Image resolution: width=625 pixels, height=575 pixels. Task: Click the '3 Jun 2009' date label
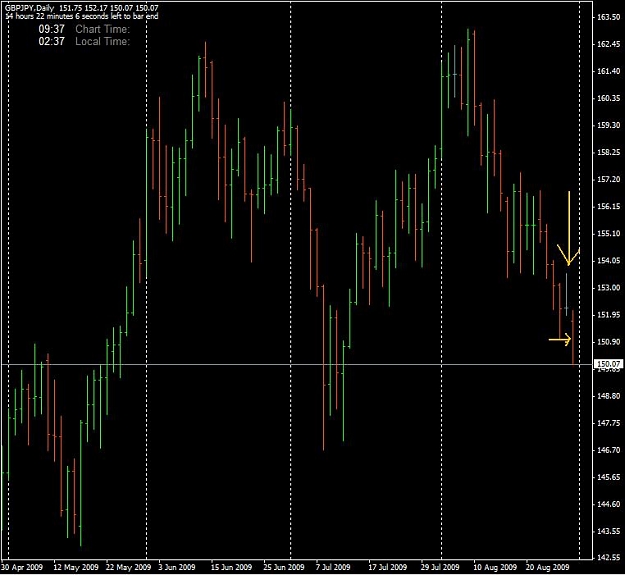pyautogui.click(x=177, y=567)
